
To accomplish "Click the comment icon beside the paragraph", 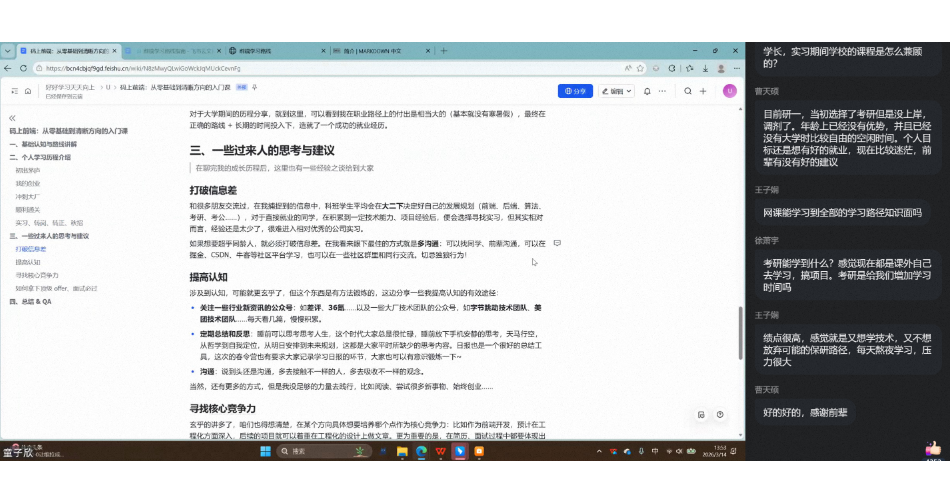I will click(557, 243).
